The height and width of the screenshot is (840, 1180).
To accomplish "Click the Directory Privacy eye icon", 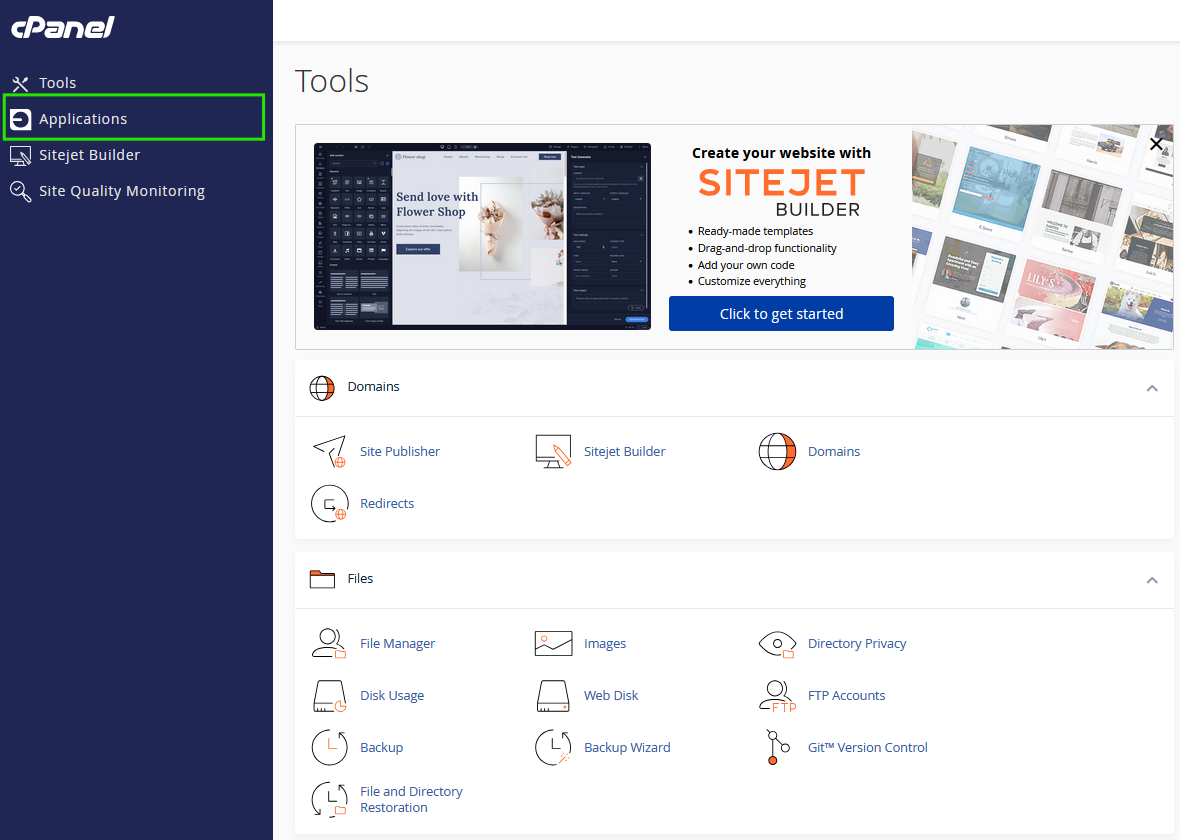I will click(777, 644).
